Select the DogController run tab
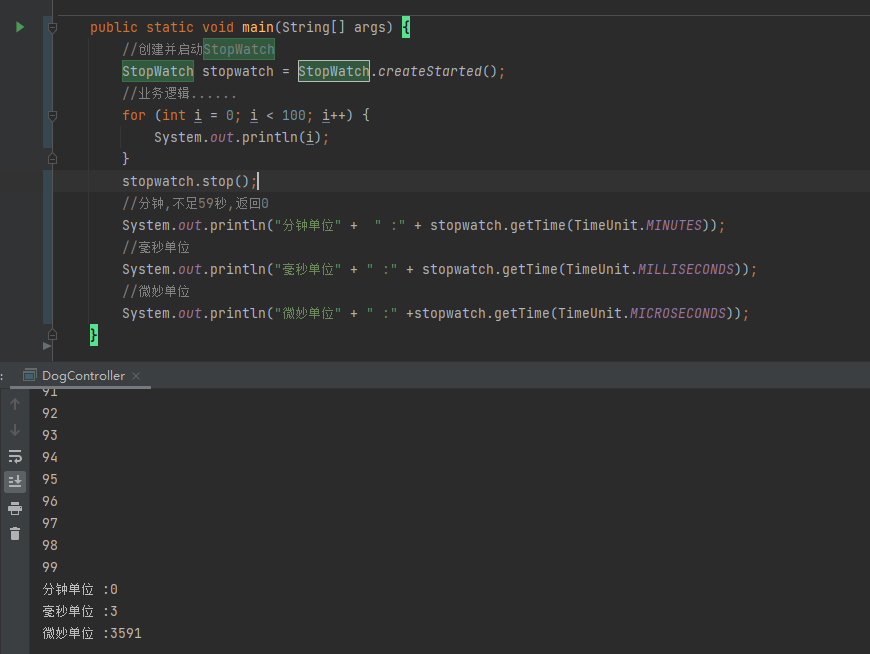The image size is (870, 654). (83, 376)
